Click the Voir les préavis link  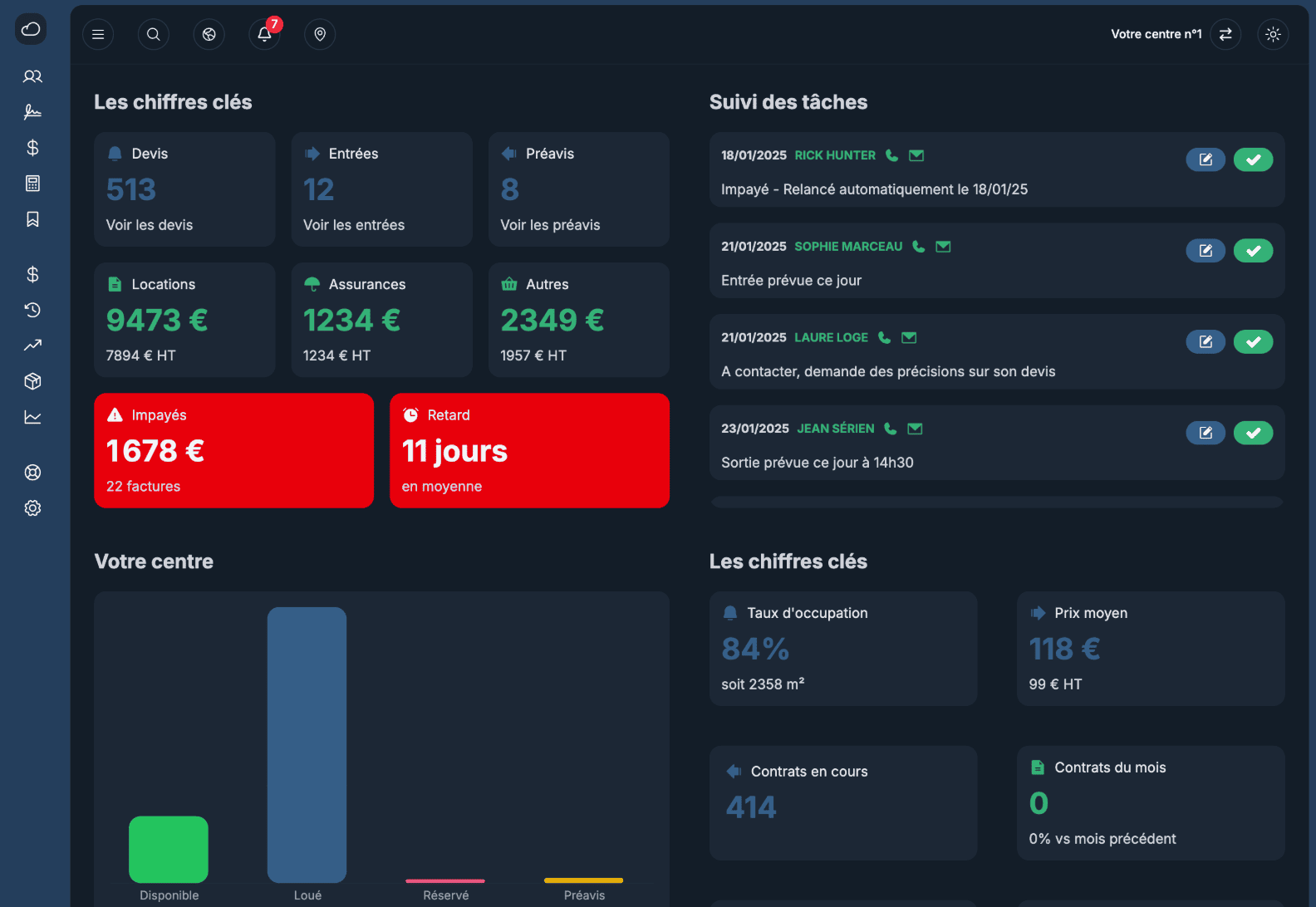(550, 225)
